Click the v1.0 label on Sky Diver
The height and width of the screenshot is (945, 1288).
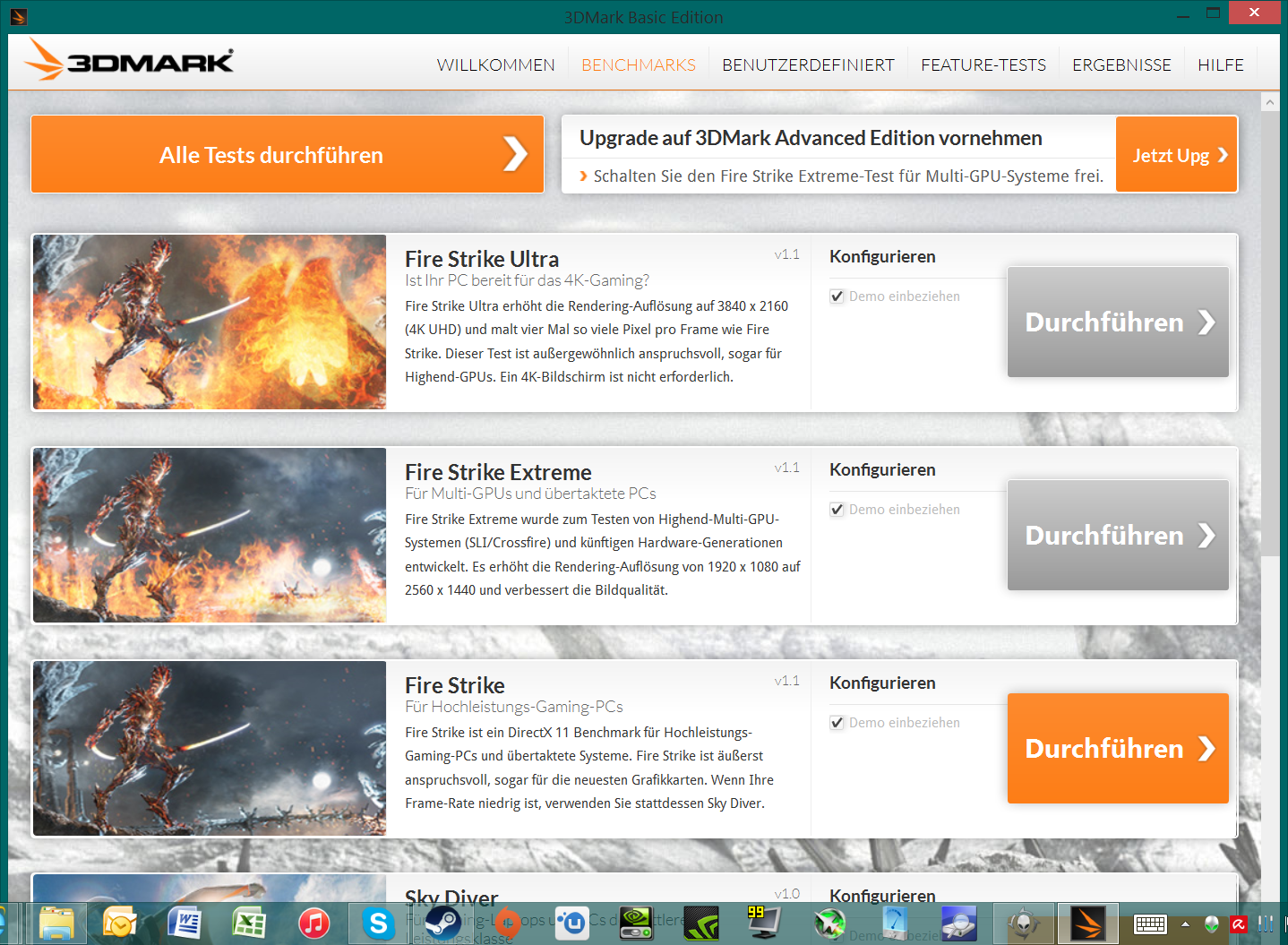click(x=787, y=894)
